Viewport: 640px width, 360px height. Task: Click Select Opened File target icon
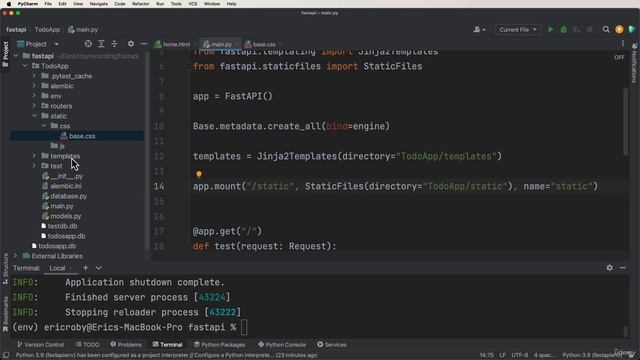88,44
